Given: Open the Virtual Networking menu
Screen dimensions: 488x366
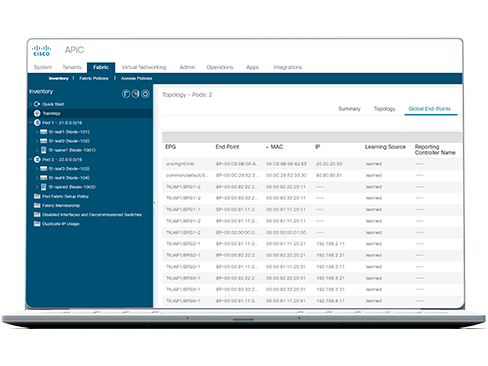Looking at the screenshot, I should click(144, 67).
